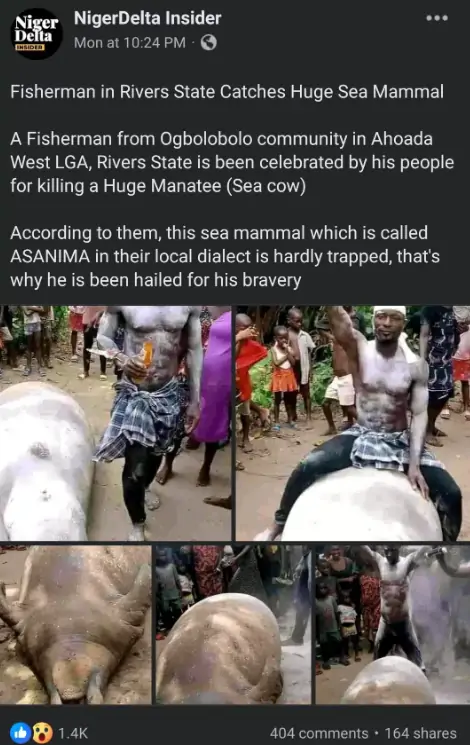Screen dimensions: 470x745
Task: Open NigerDelta Insider page name link
Action: click(x=147, y=18)
